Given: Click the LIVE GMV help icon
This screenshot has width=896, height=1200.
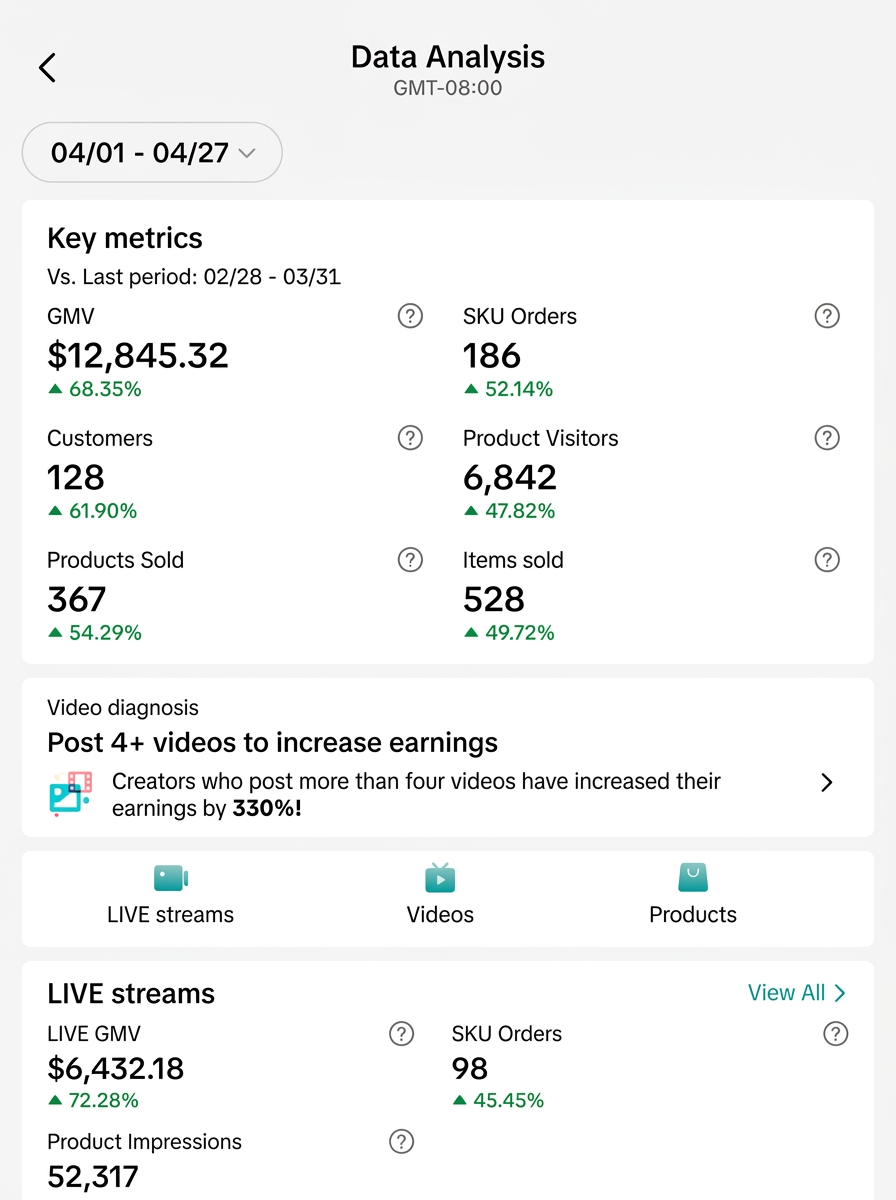Looking at the screenshot, I should tap(402, 1034).
